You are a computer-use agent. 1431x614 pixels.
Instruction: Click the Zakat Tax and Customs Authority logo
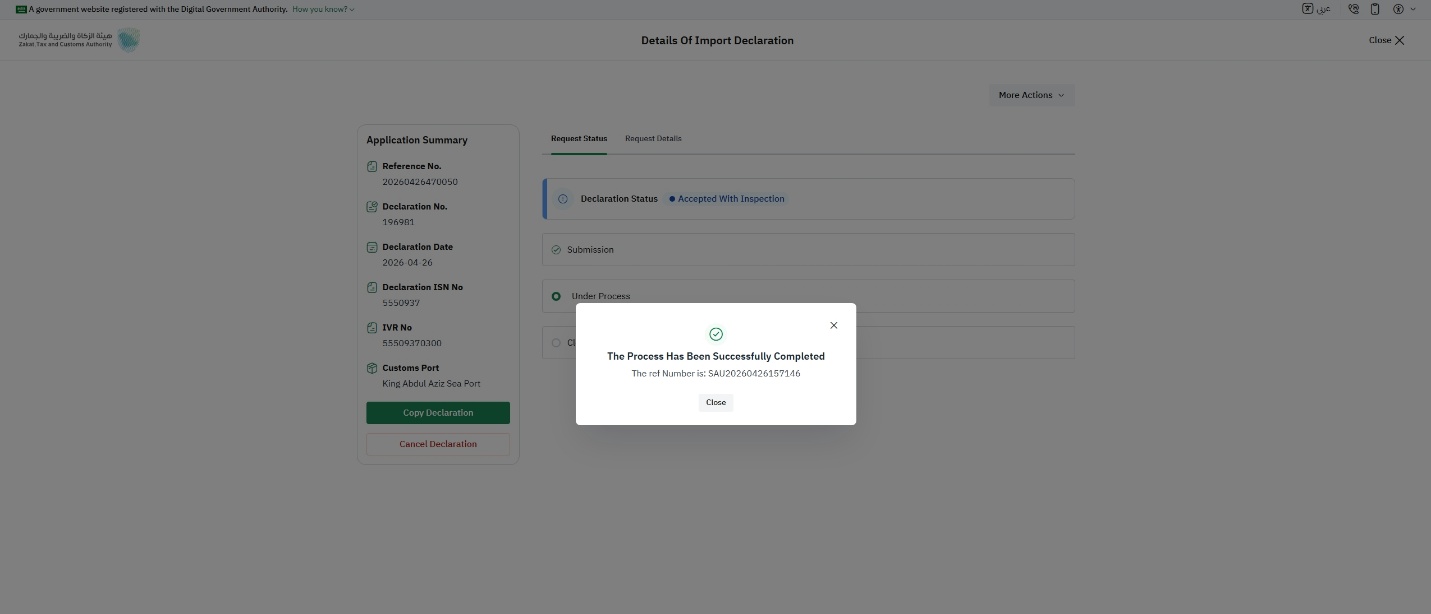pos(78,40)
